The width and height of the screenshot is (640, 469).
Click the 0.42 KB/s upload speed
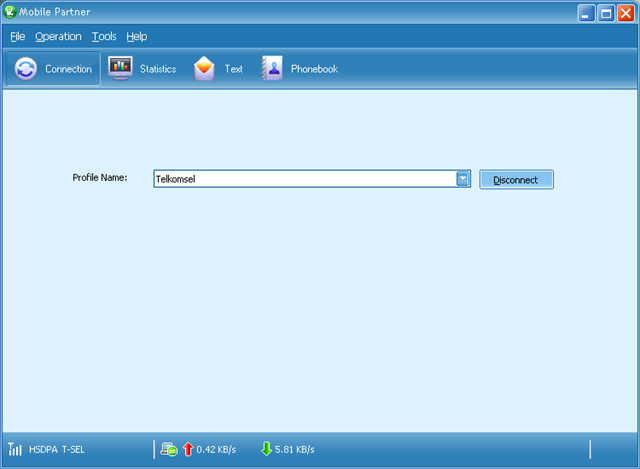click(216, 449)
